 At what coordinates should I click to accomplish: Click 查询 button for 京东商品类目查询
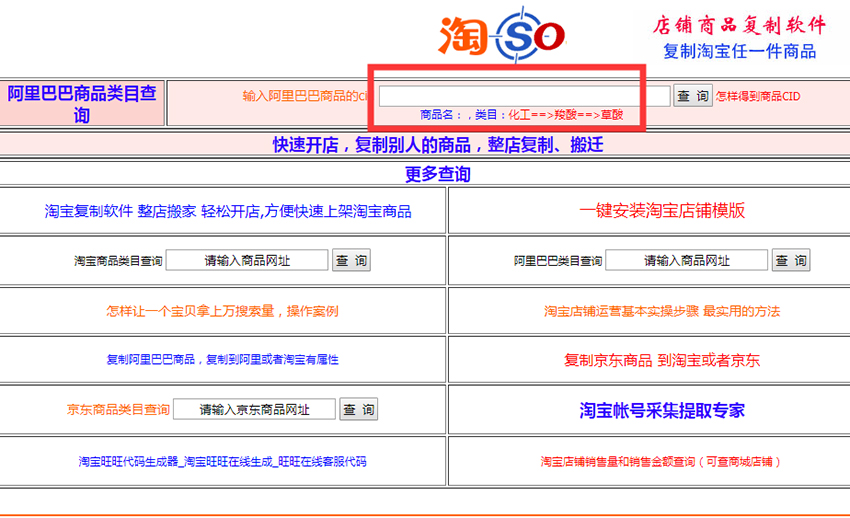pyautogui.click(x=359, y=409)
